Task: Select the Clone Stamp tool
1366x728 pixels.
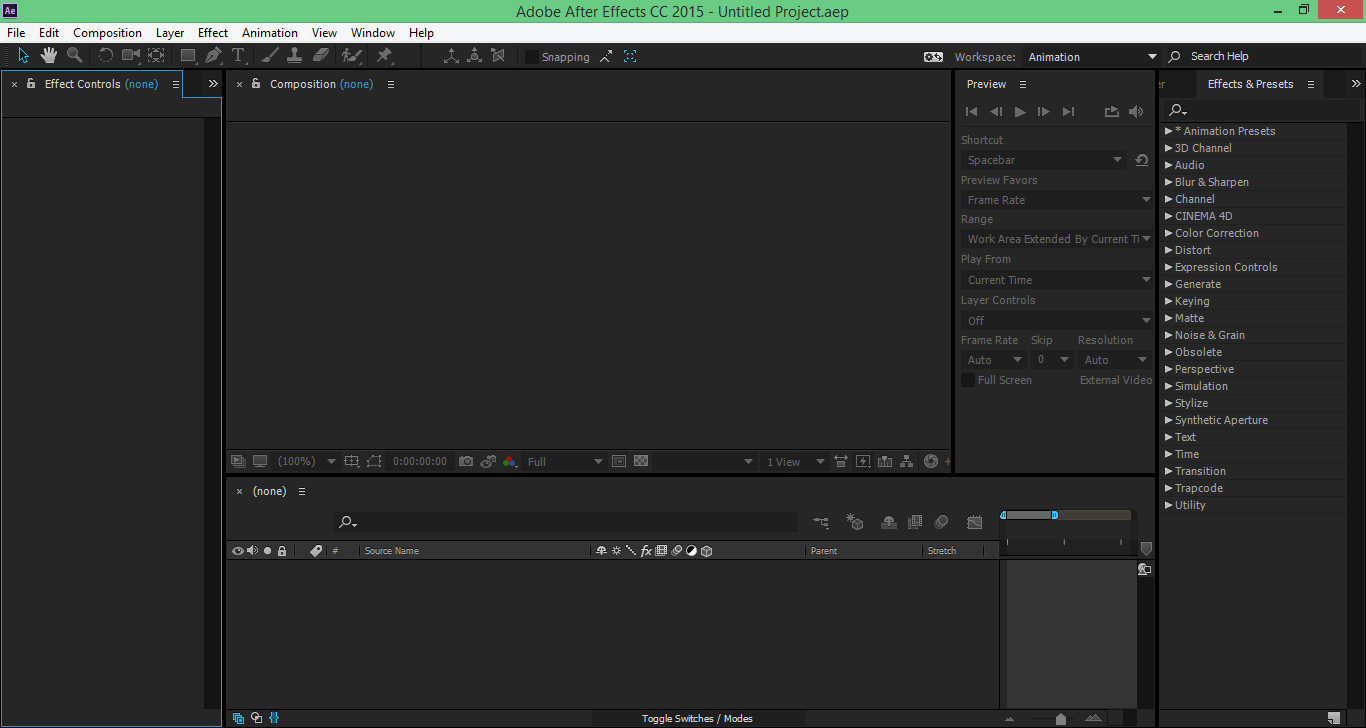Action: tap(295, 56)
